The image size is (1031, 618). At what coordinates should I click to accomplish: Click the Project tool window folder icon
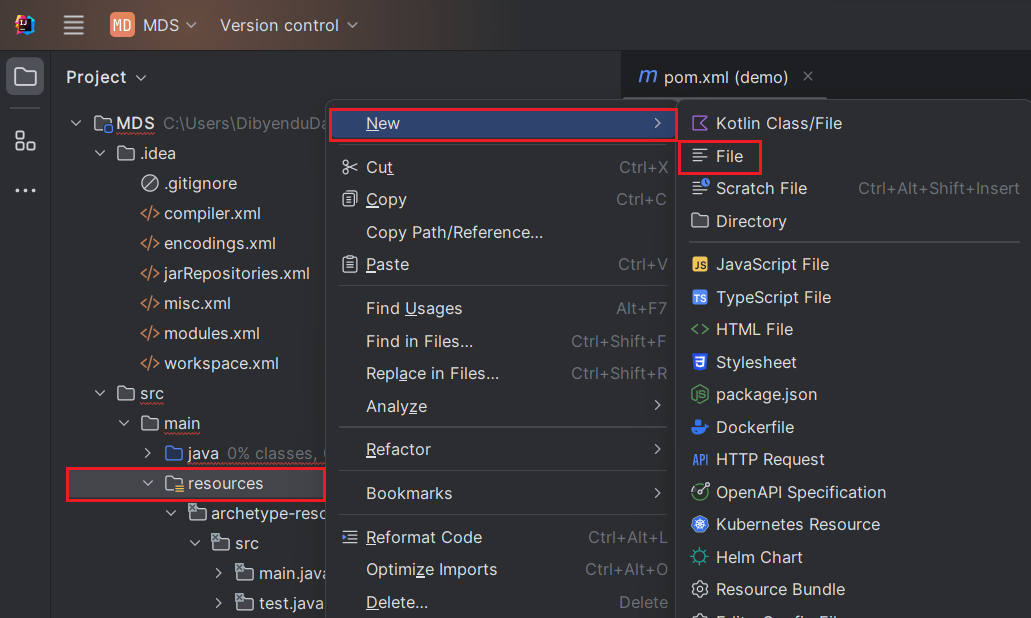[x=25, y=77]
